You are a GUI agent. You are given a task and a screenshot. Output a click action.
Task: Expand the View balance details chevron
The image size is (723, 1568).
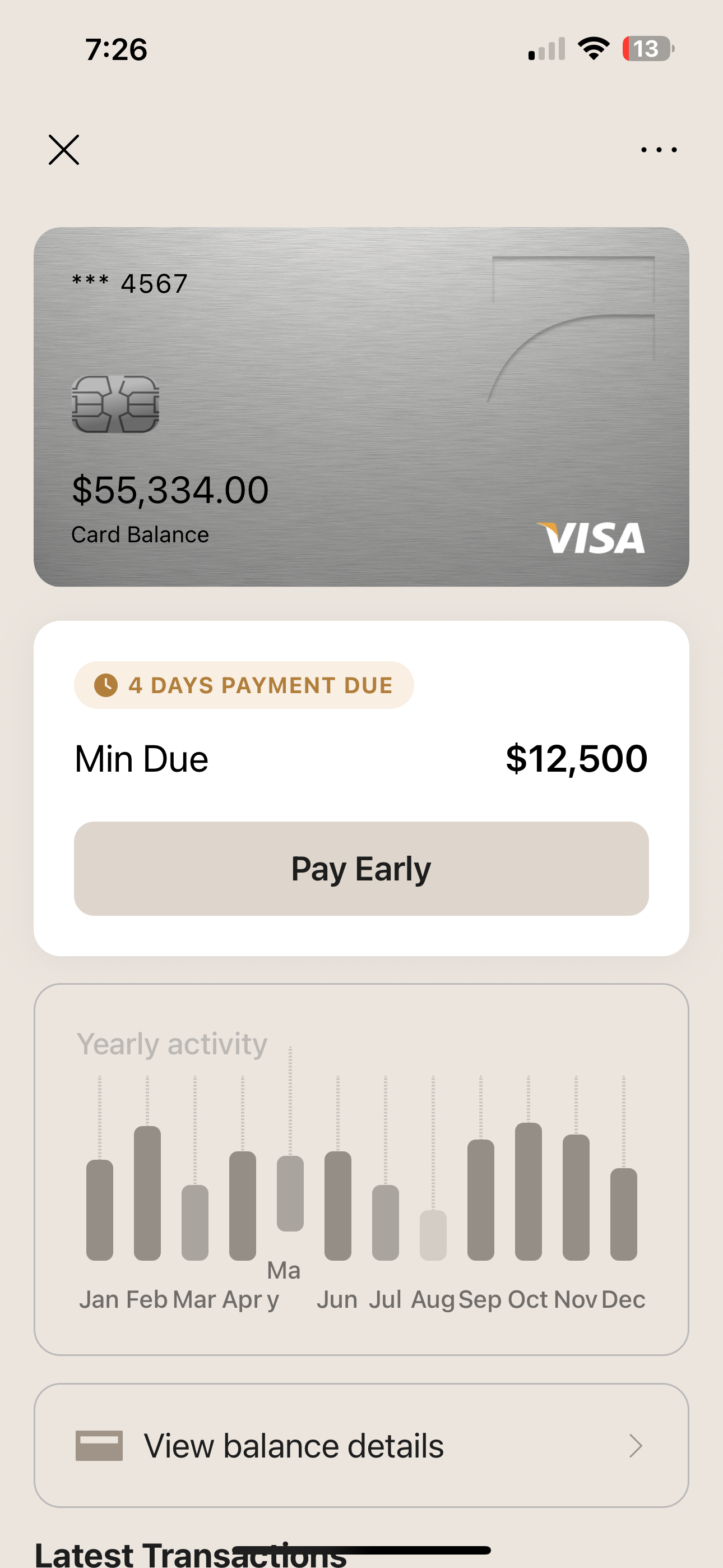tap(636, 1446)
